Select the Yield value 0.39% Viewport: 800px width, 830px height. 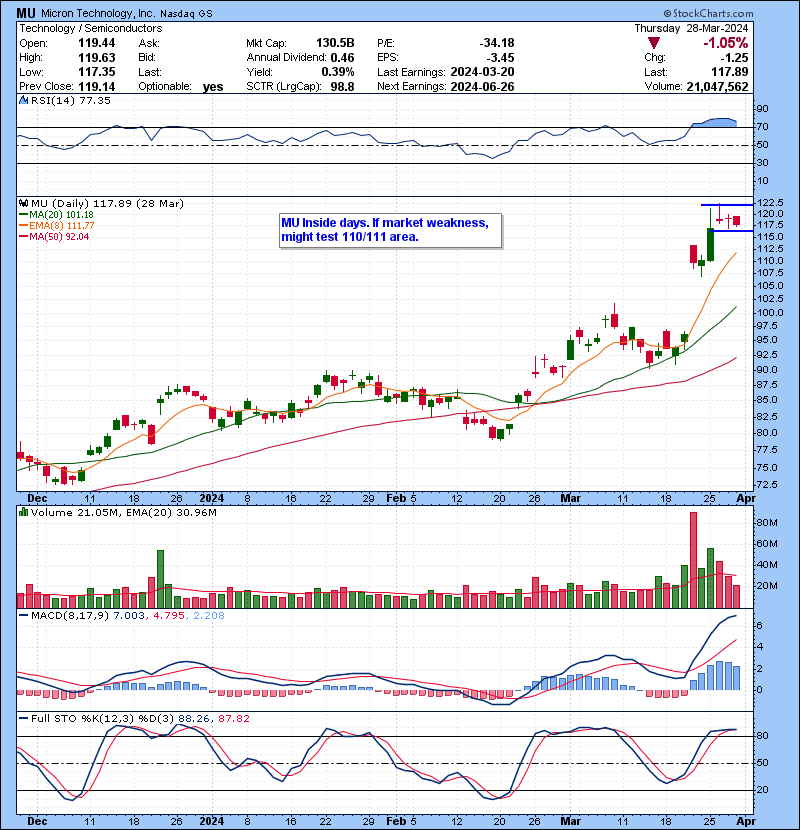[338, 72]
